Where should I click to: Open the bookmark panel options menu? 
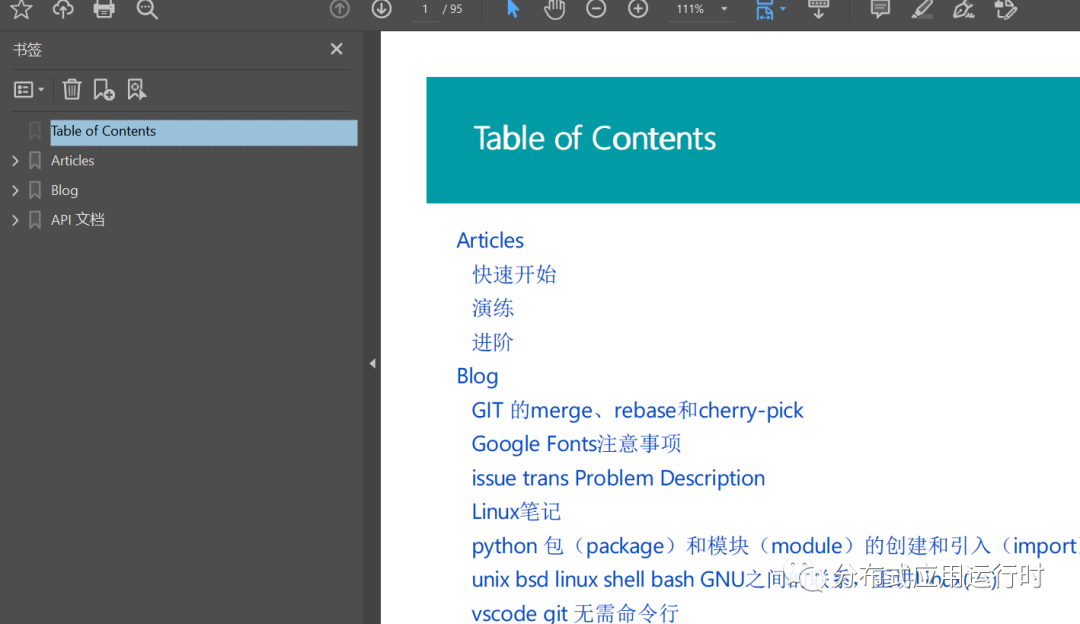click(x=28, y=89)
